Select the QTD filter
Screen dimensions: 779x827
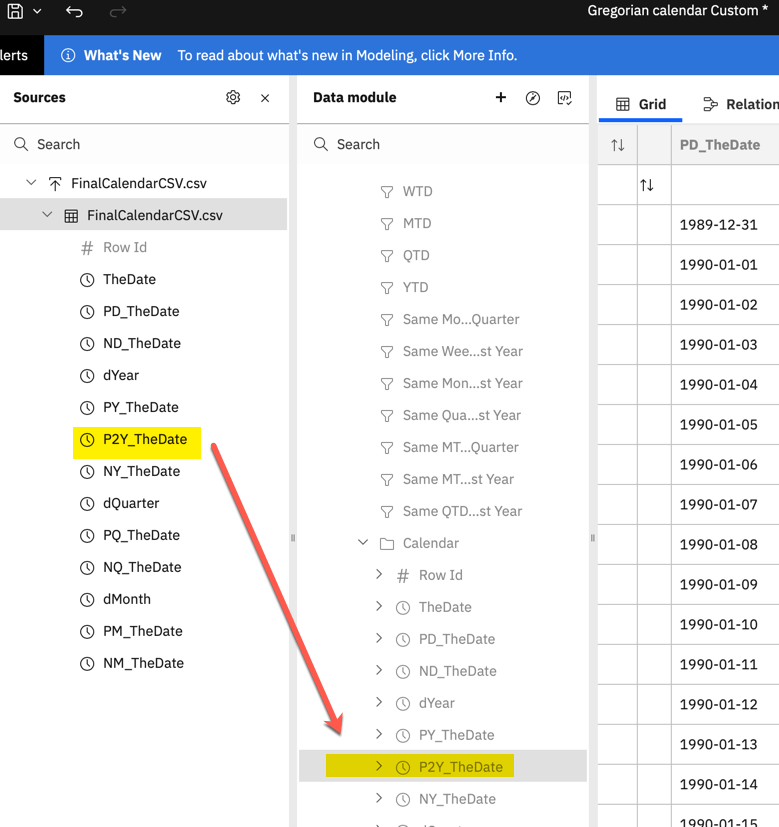(416, 256)
